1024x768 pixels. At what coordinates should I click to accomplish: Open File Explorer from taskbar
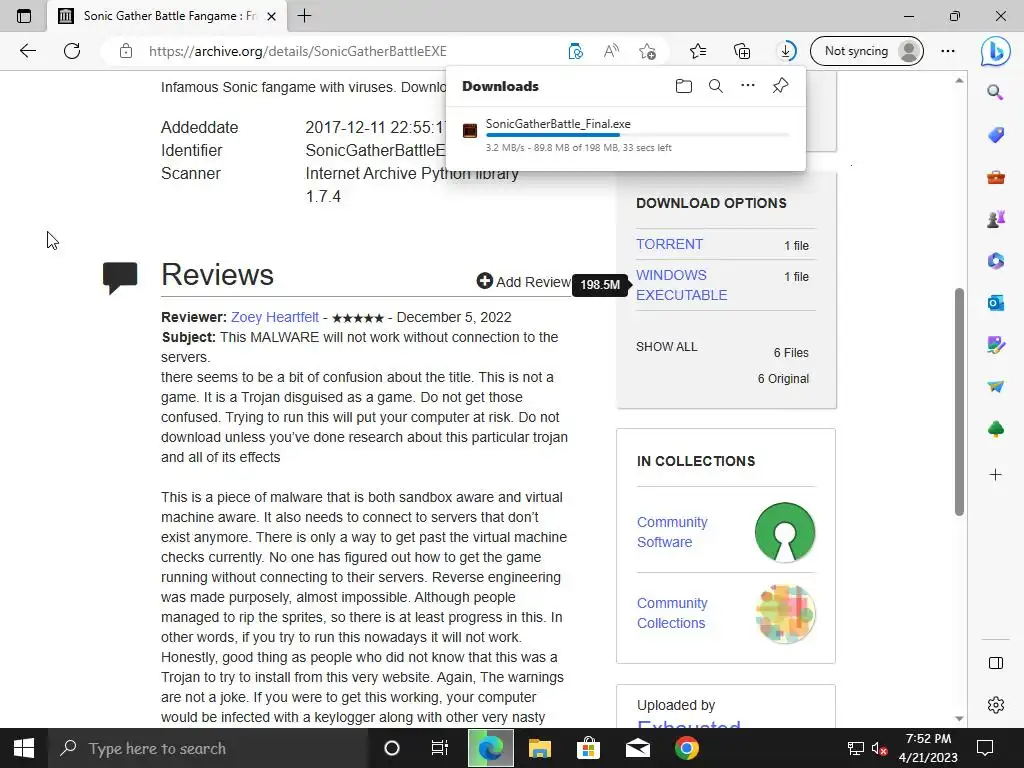(539, 748)
